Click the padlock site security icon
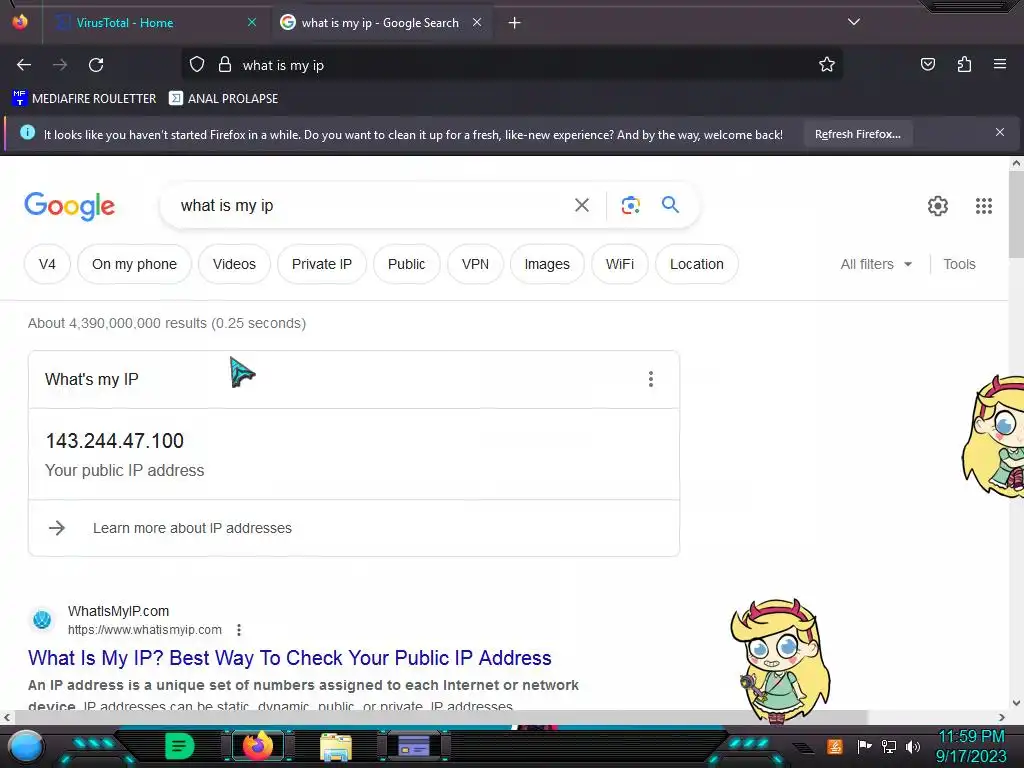 pyautogui.click(x=225, y=65)
